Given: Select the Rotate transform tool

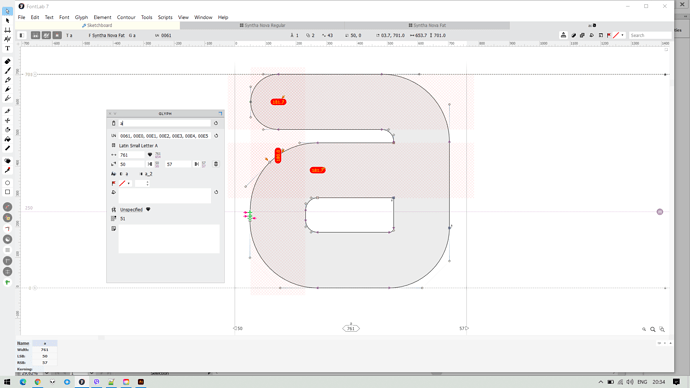Looking at the screenshot, I should [7, 129].
